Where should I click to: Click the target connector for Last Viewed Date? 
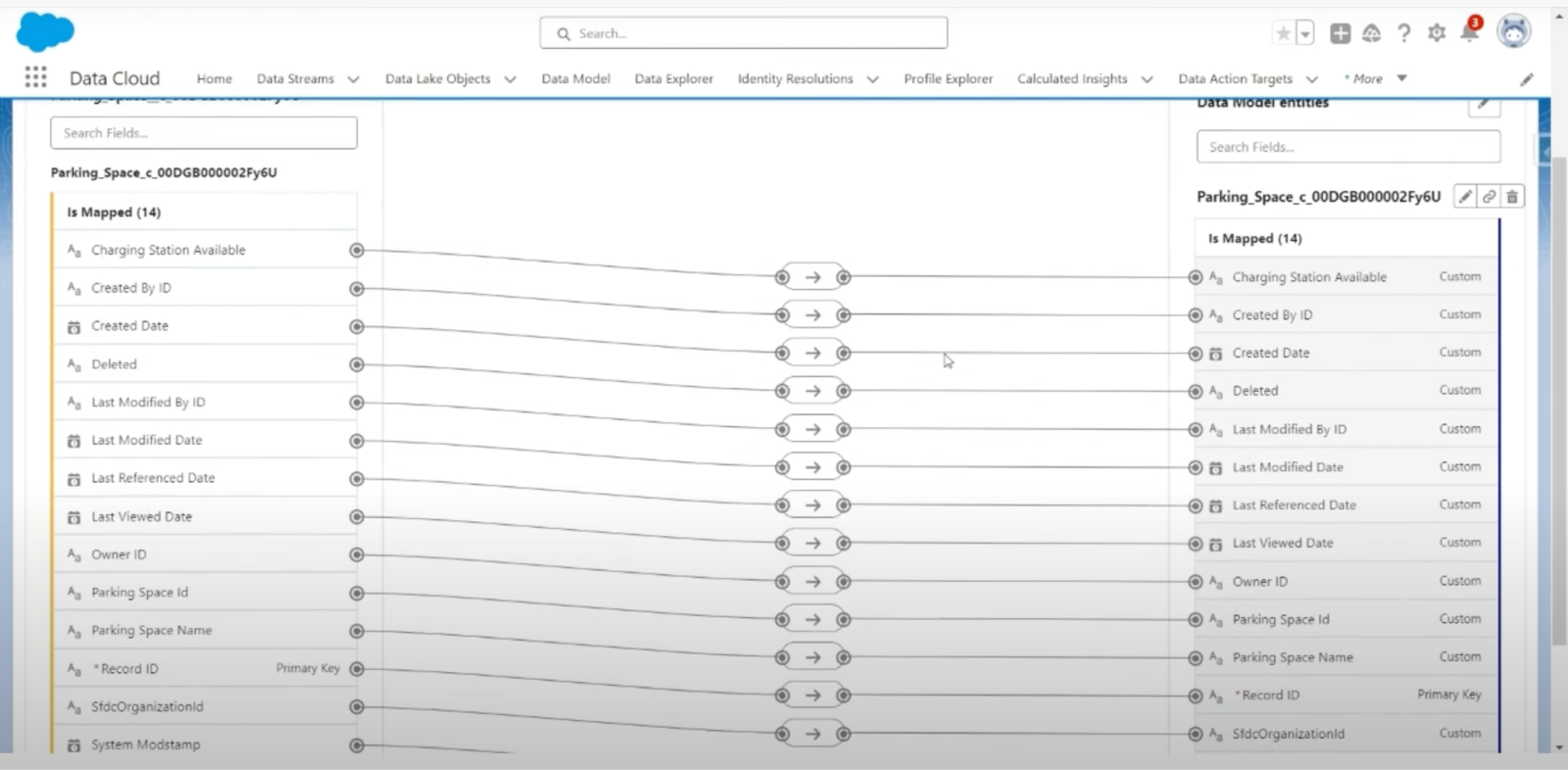point(1196,544)
